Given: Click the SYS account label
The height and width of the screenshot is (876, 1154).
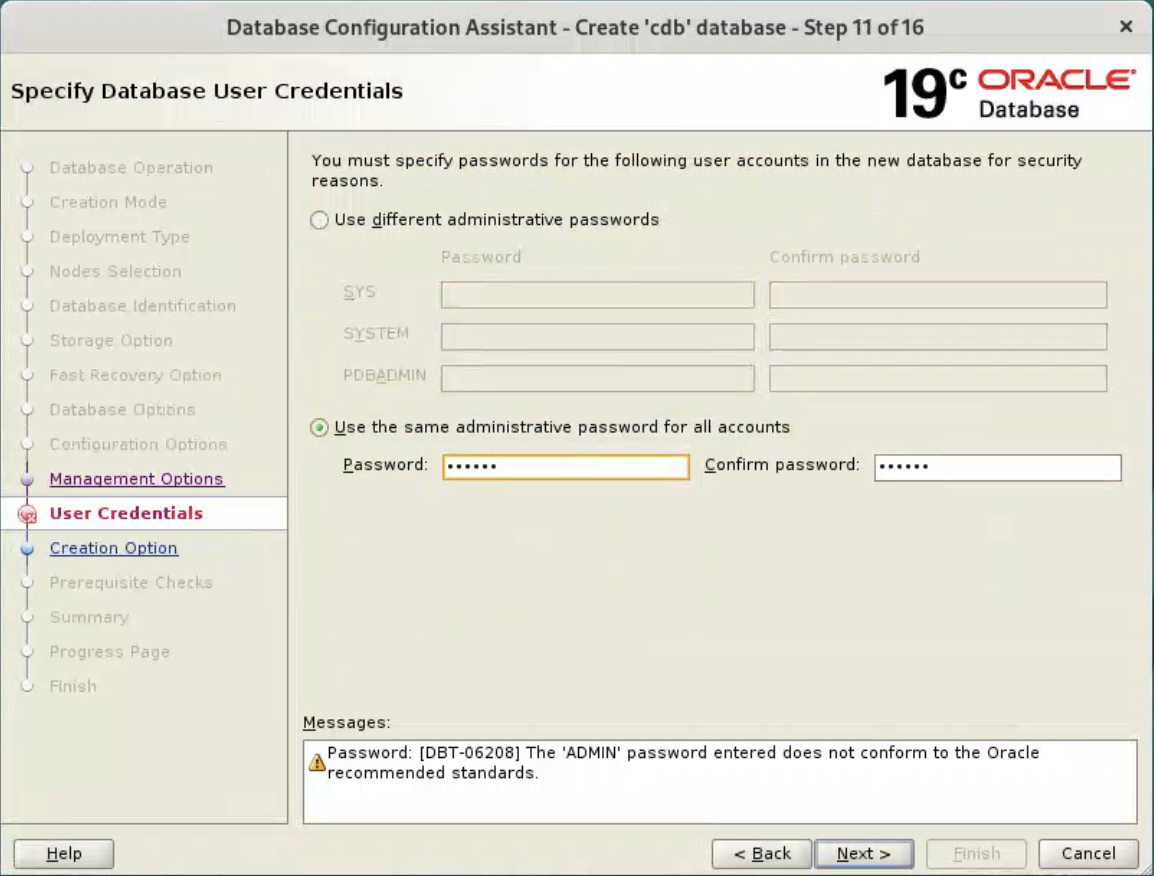Looking at the screenshot, I should pyautogui.click(x=359, y=292).
